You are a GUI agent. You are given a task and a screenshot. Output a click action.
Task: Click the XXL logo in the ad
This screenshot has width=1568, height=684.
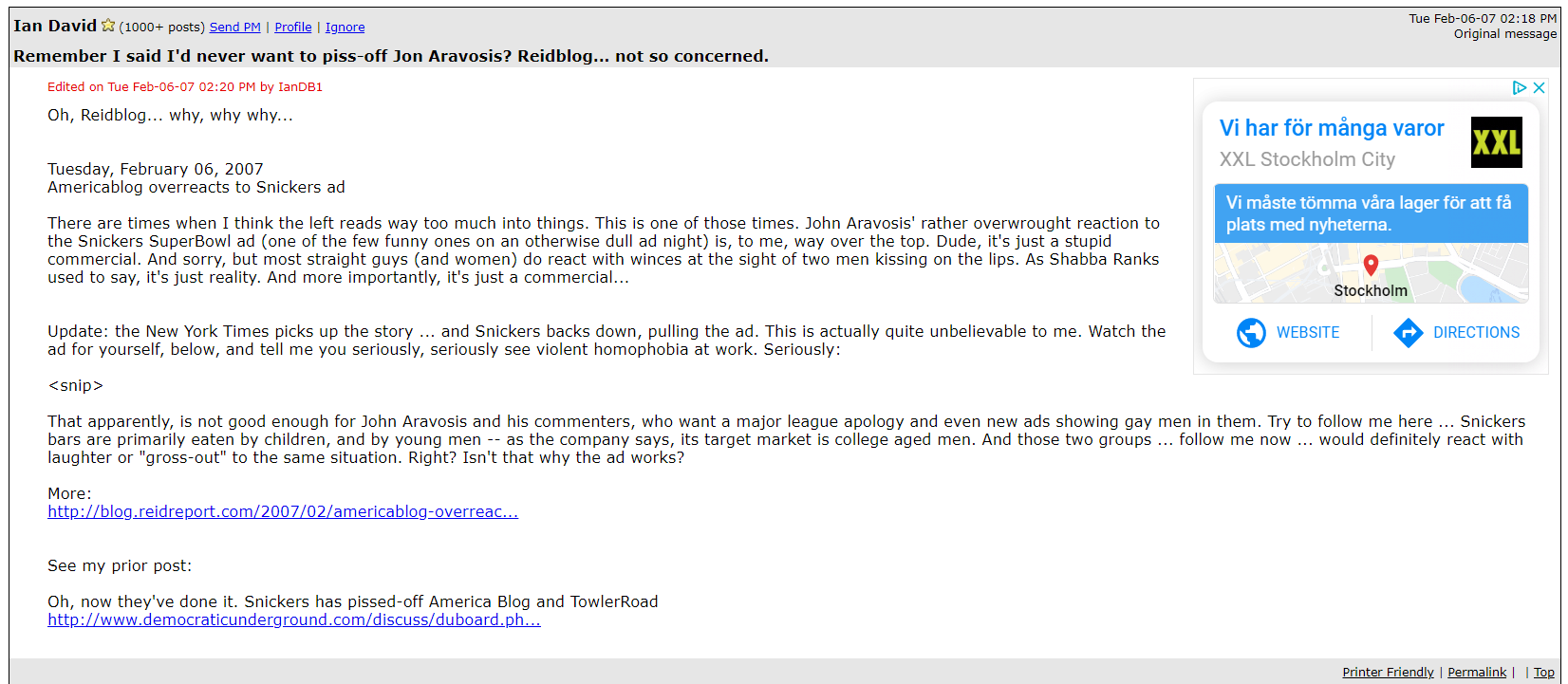point(1497,142)
